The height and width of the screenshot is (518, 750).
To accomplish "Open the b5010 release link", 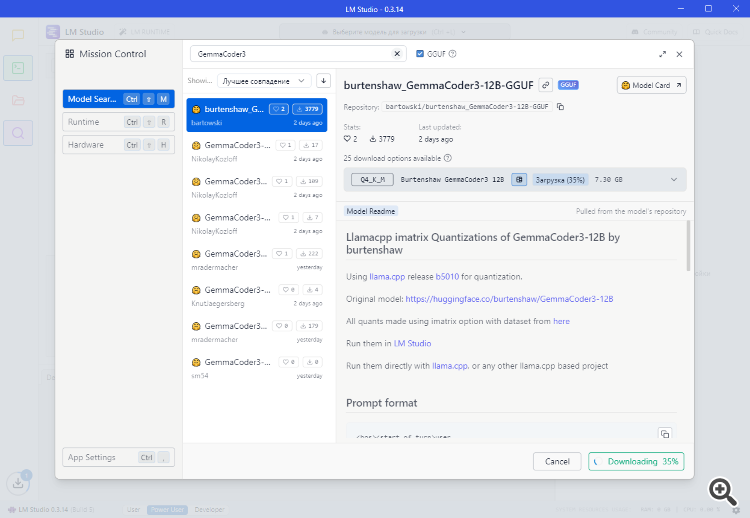I will coord(447,276).
